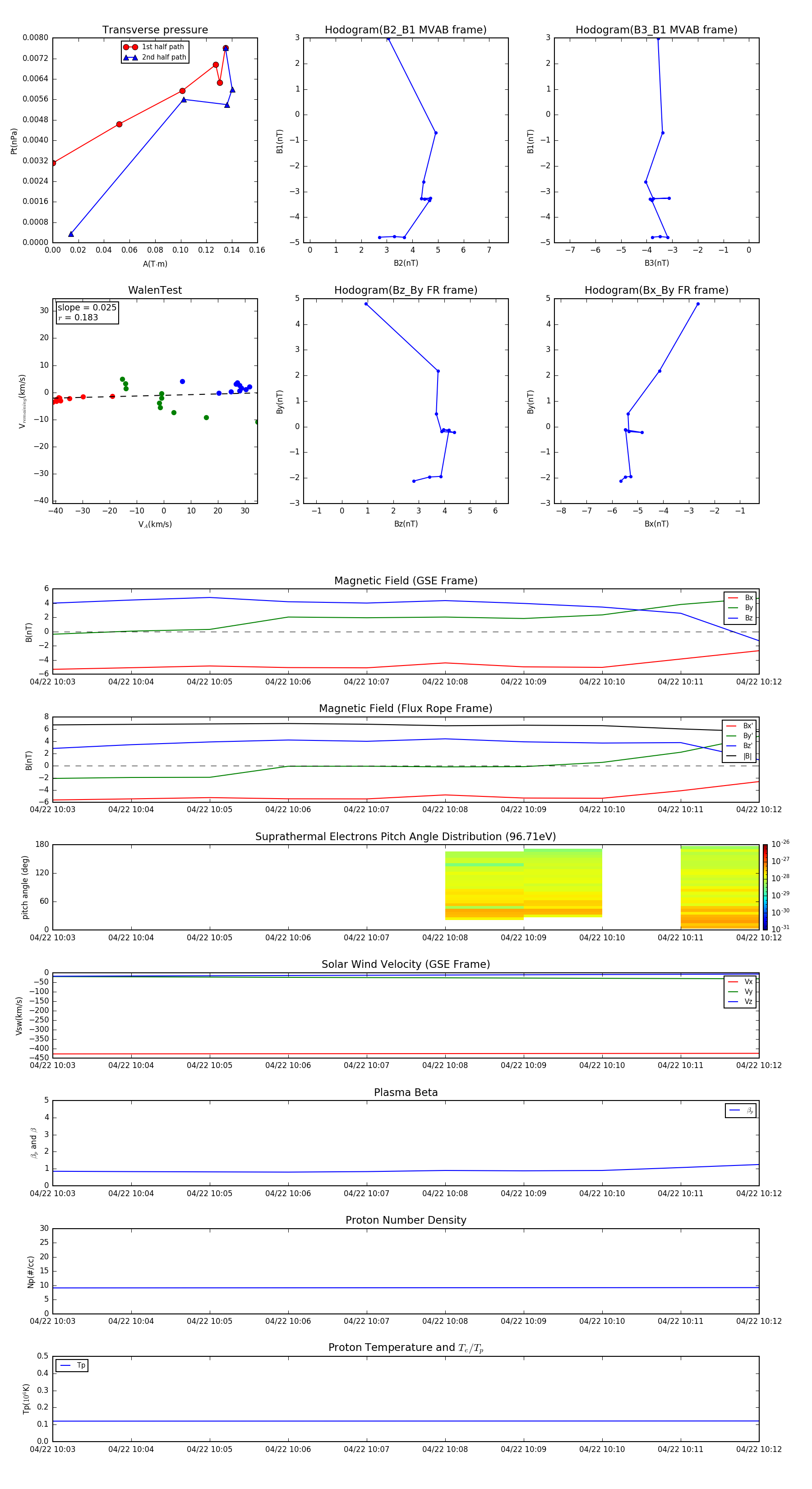Image resolution: width=812 pixels, height=1489 pixels.
Task: Click the "2nd half path" legend entry
Action: click(x=154, y=57)
